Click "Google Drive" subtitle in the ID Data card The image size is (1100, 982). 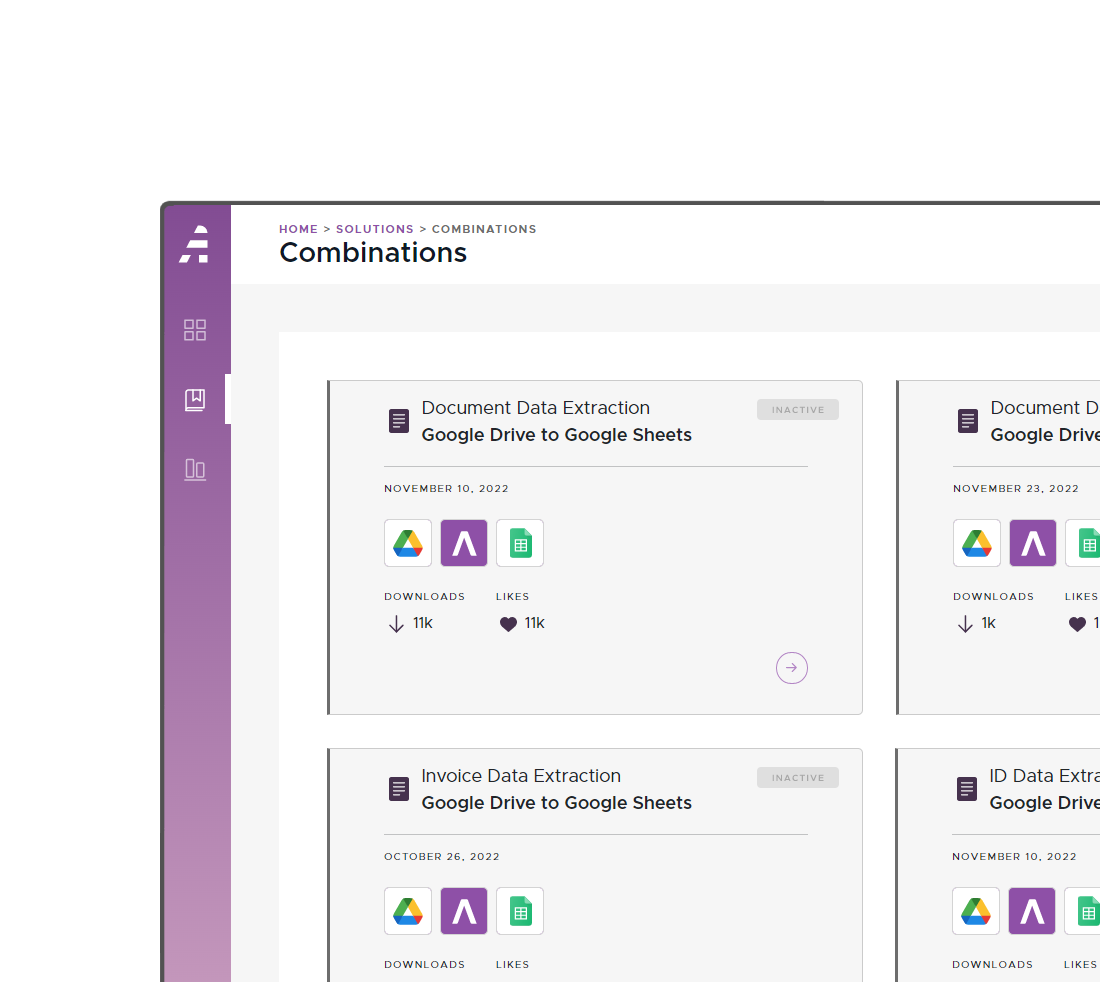click(1045, 803)
